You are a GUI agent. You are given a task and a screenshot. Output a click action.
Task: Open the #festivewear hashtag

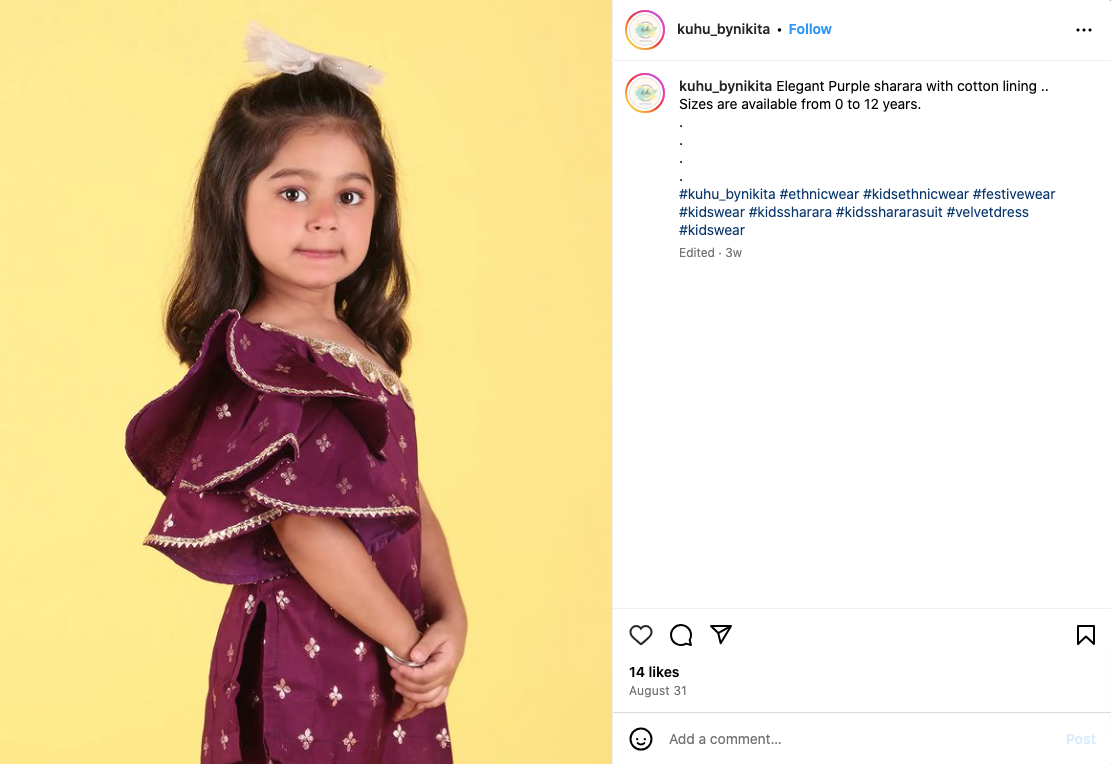1014,194
